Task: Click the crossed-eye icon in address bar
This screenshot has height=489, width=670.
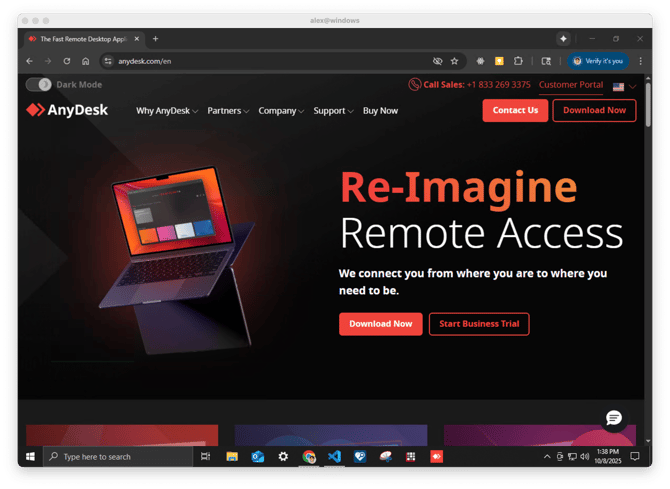Action: 437,61
